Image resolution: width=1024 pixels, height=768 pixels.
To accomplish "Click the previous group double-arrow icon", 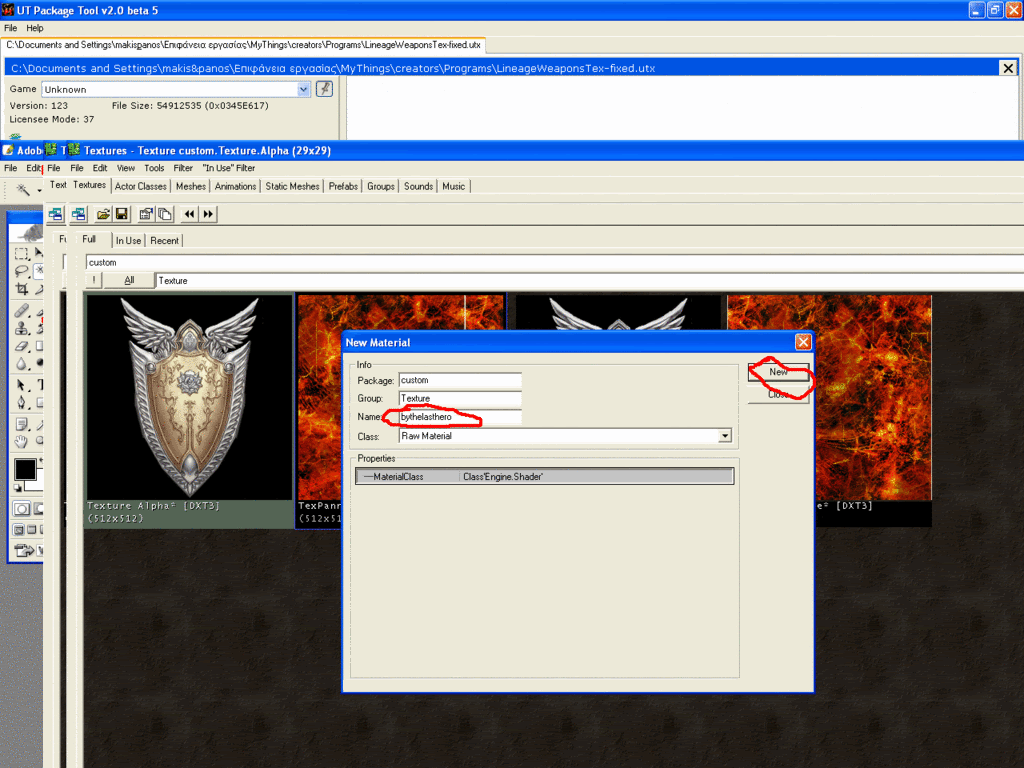I will pos(189,214).
